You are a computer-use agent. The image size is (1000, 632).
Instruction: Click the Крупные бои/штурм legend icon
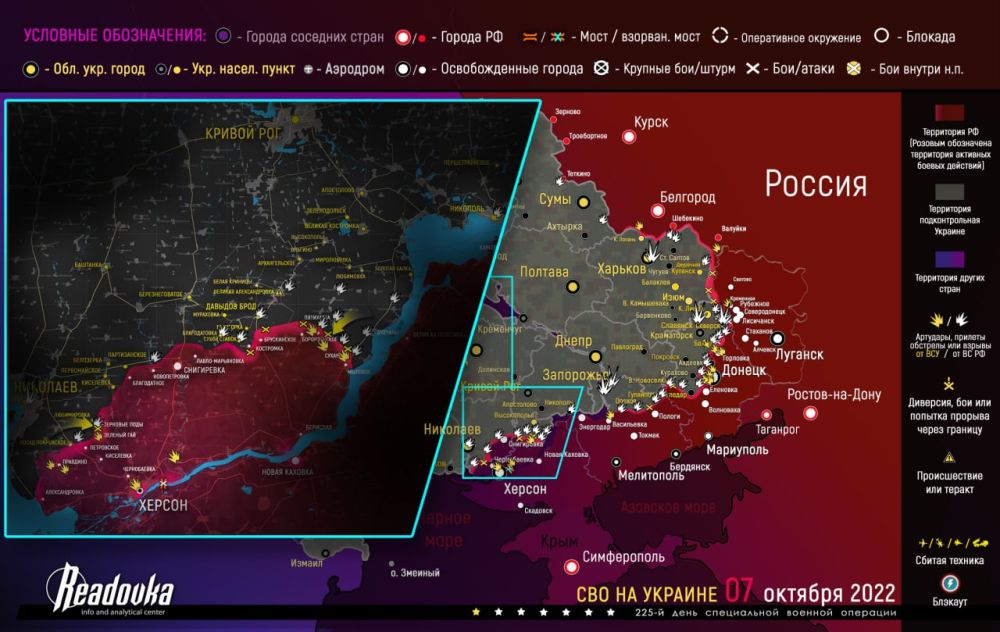coord(602,70)
